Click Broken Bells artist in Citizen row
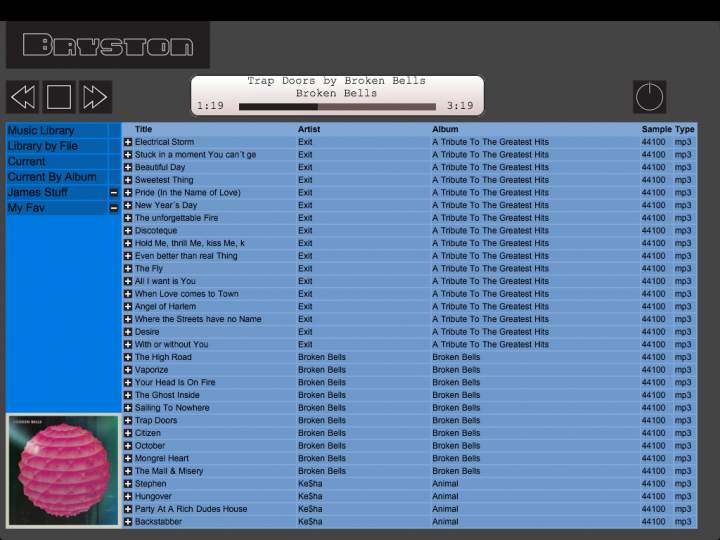Viewport: 720px width, 540px height. coord(321,433)
